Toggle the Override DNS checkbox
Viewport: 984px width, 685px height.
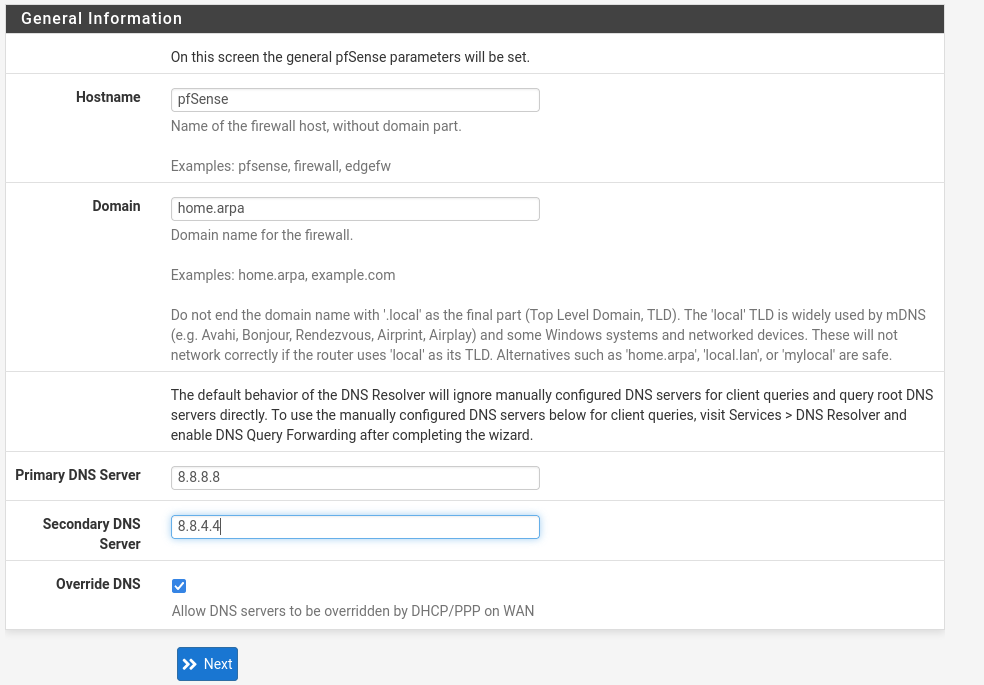(179, 586)
